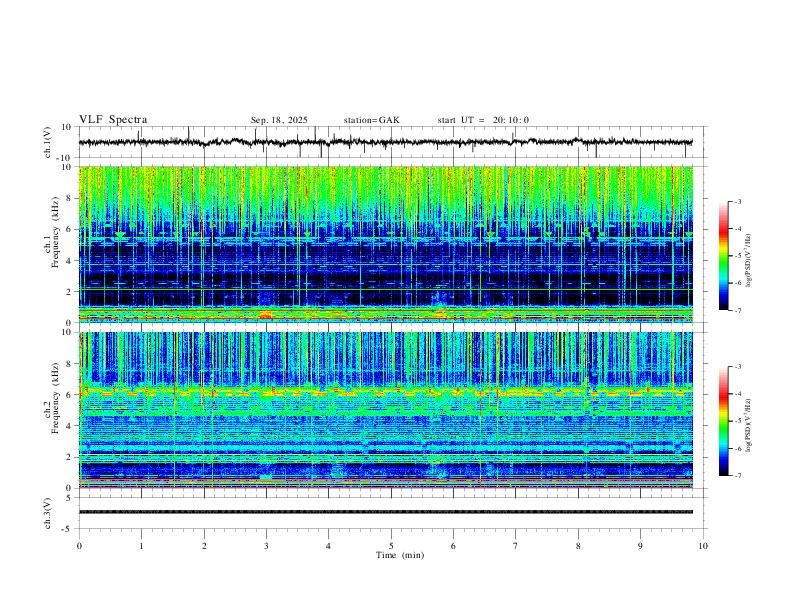Select the date text "Sep. 18, 2025"
Image resolution: width=792 pixels, height=612 pixels.
pos(279,120)
